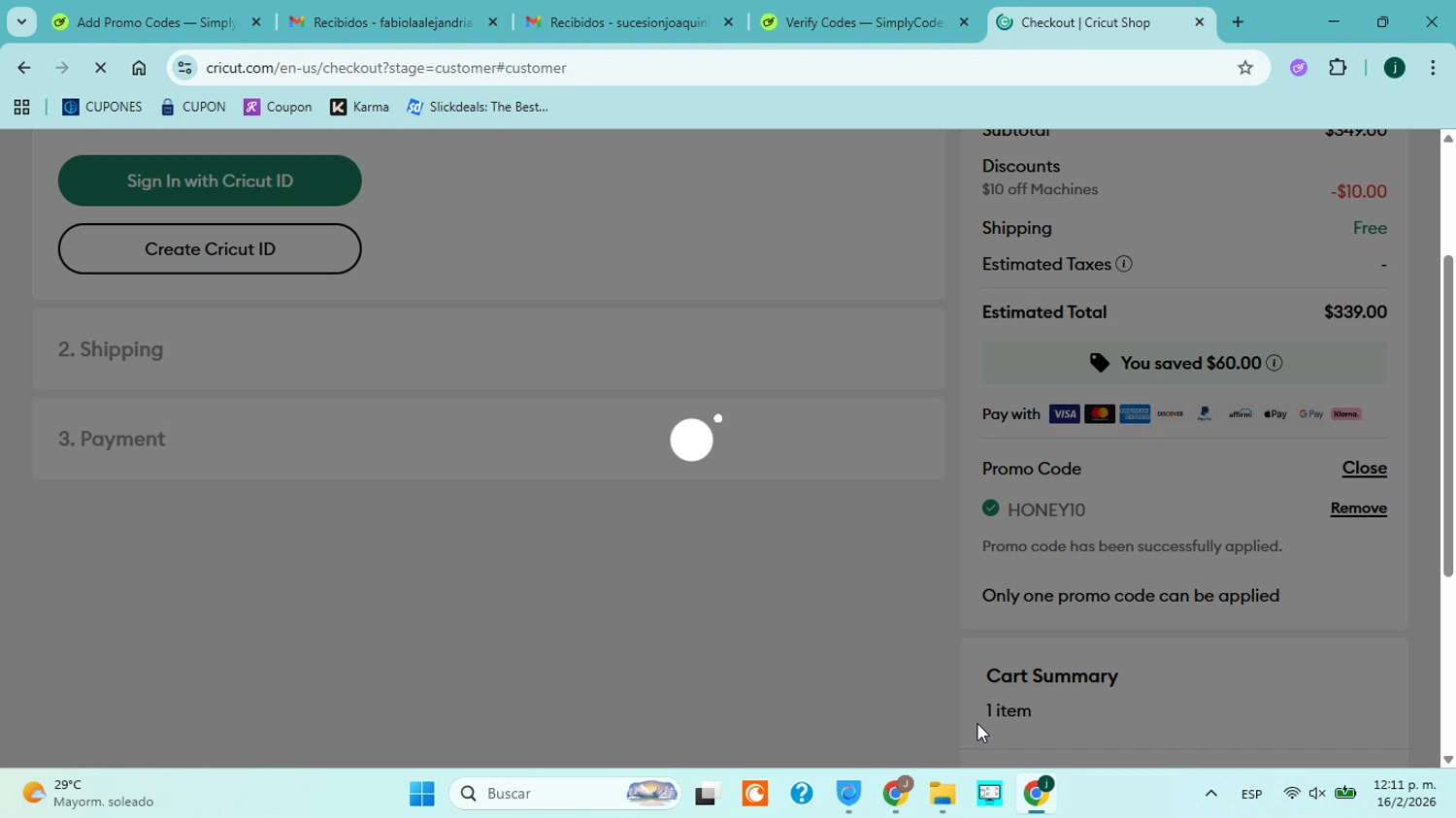Open the Karma bookmark
This screenshot has height=818, width=1456.
pos(359,108)
